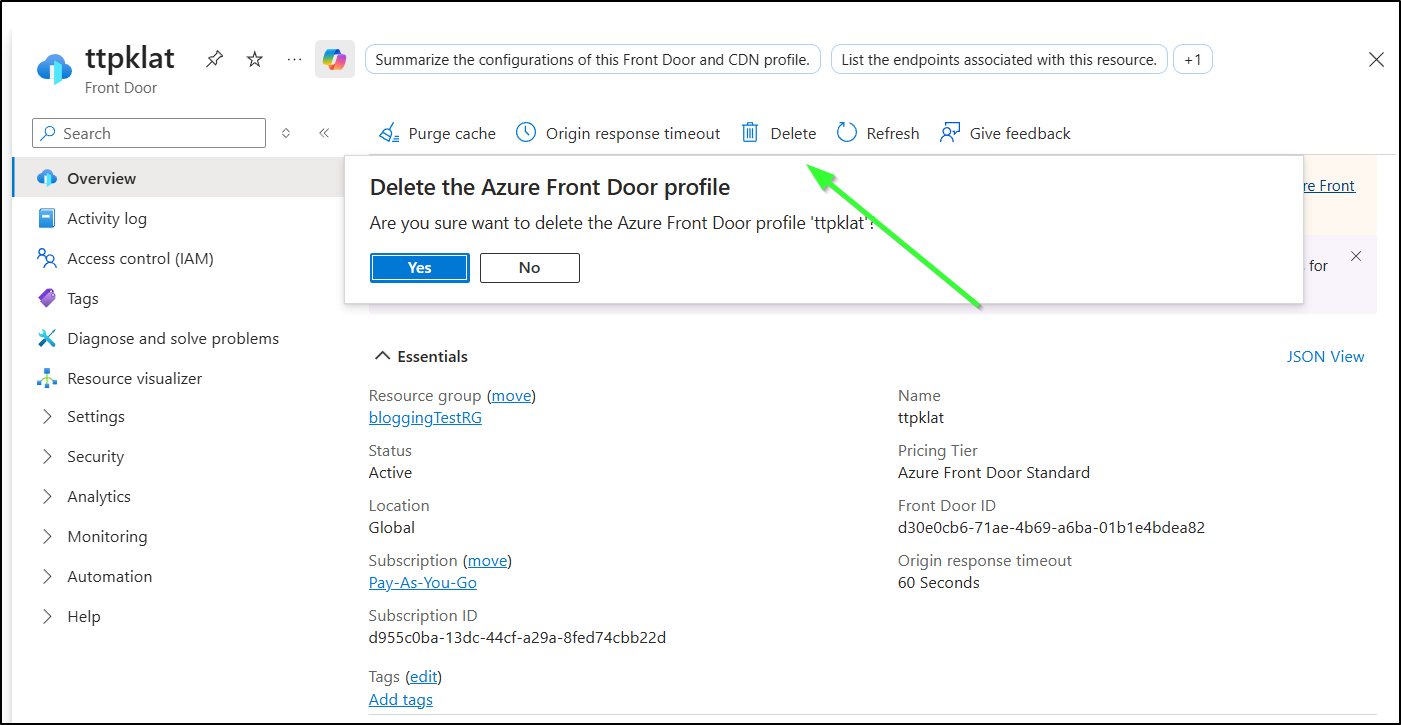
Task: Click the Delete trash icon
Action: 750,133
